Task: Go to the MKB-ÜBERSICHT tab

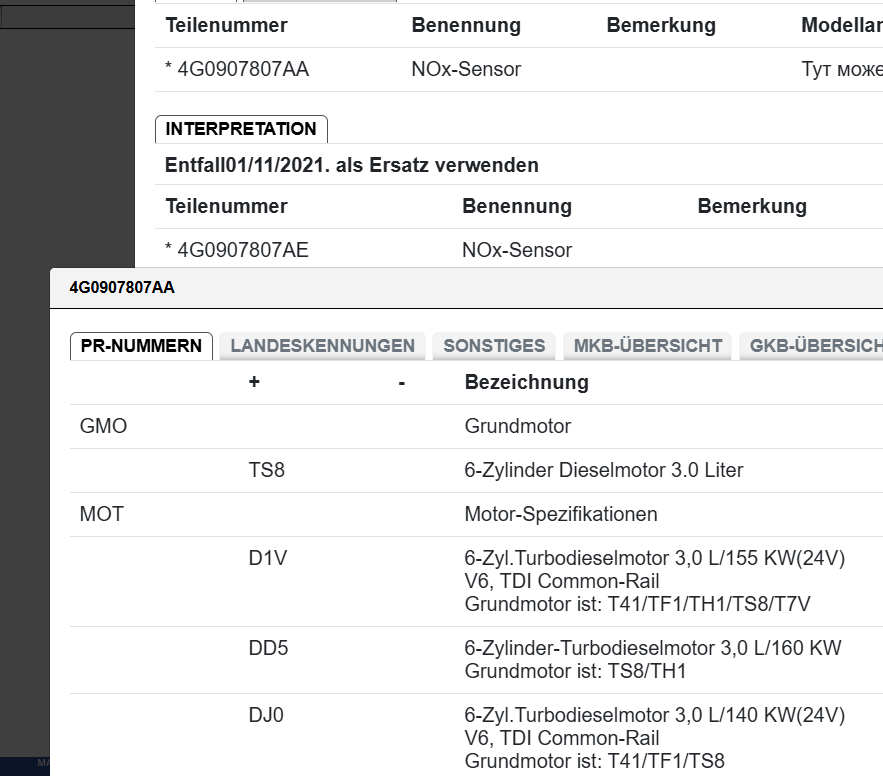Action: 647,346
